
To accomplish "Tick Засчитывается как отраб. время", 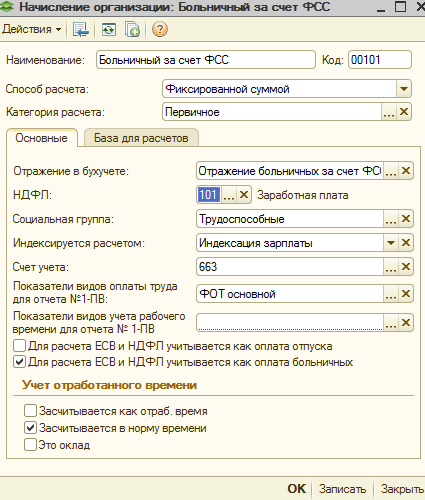I will [30, 411].
